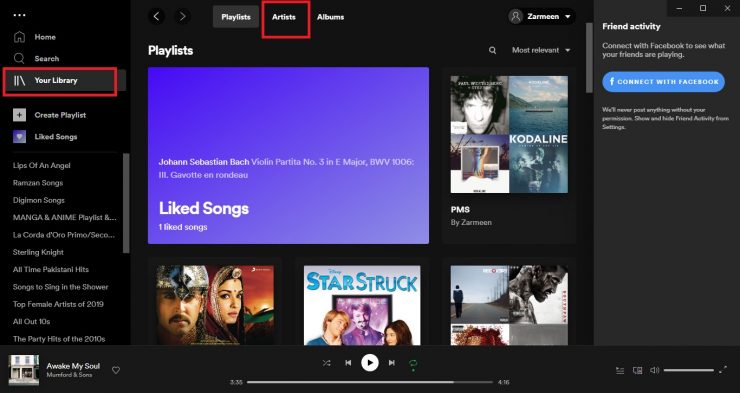Open Songs to Sing in the Shower
This screenshot has width=740, height=393.
(x=60, y=287)
